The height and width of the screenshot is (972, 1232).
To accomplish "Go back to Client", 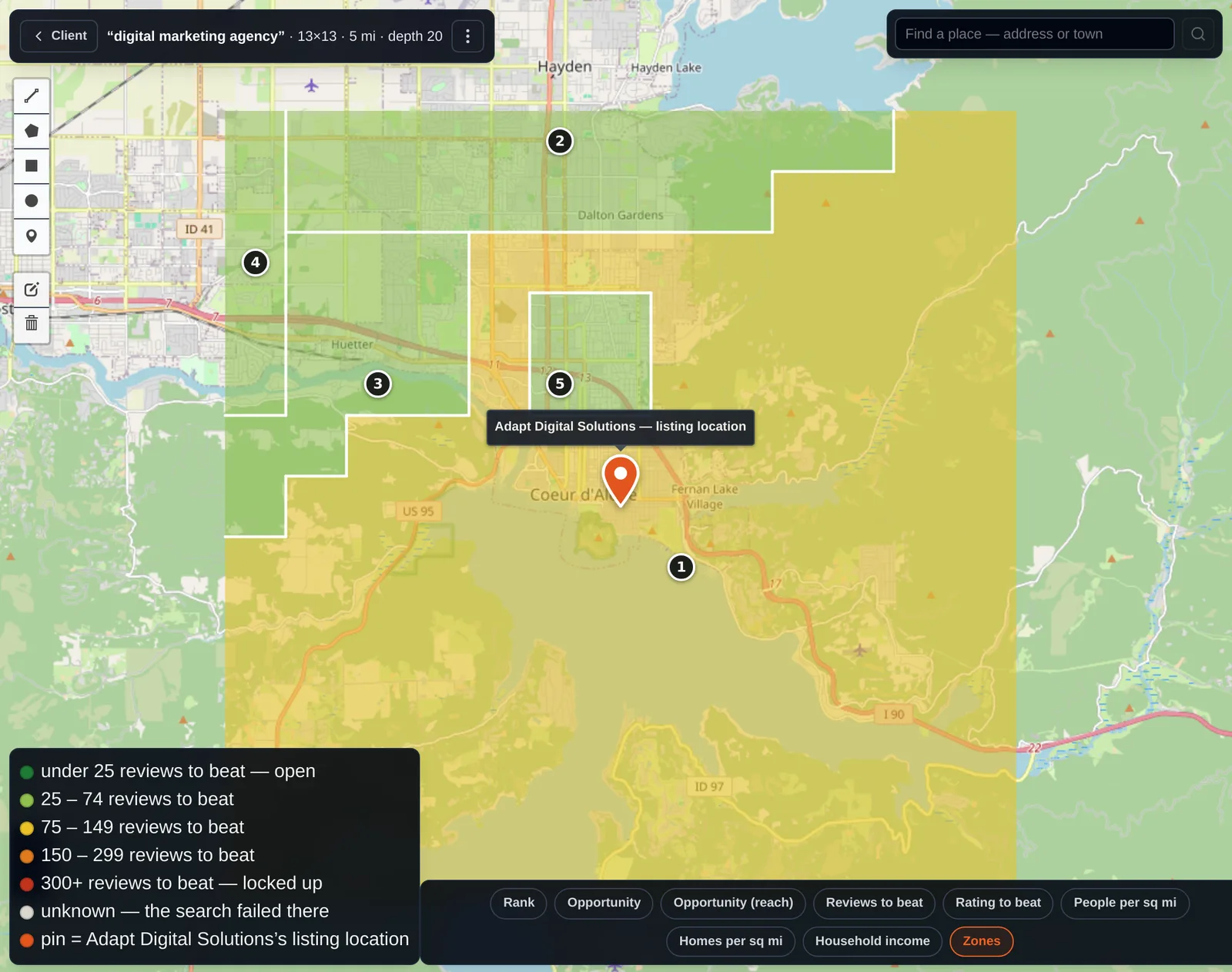I will pyautogui.click(x=60, y=35).
